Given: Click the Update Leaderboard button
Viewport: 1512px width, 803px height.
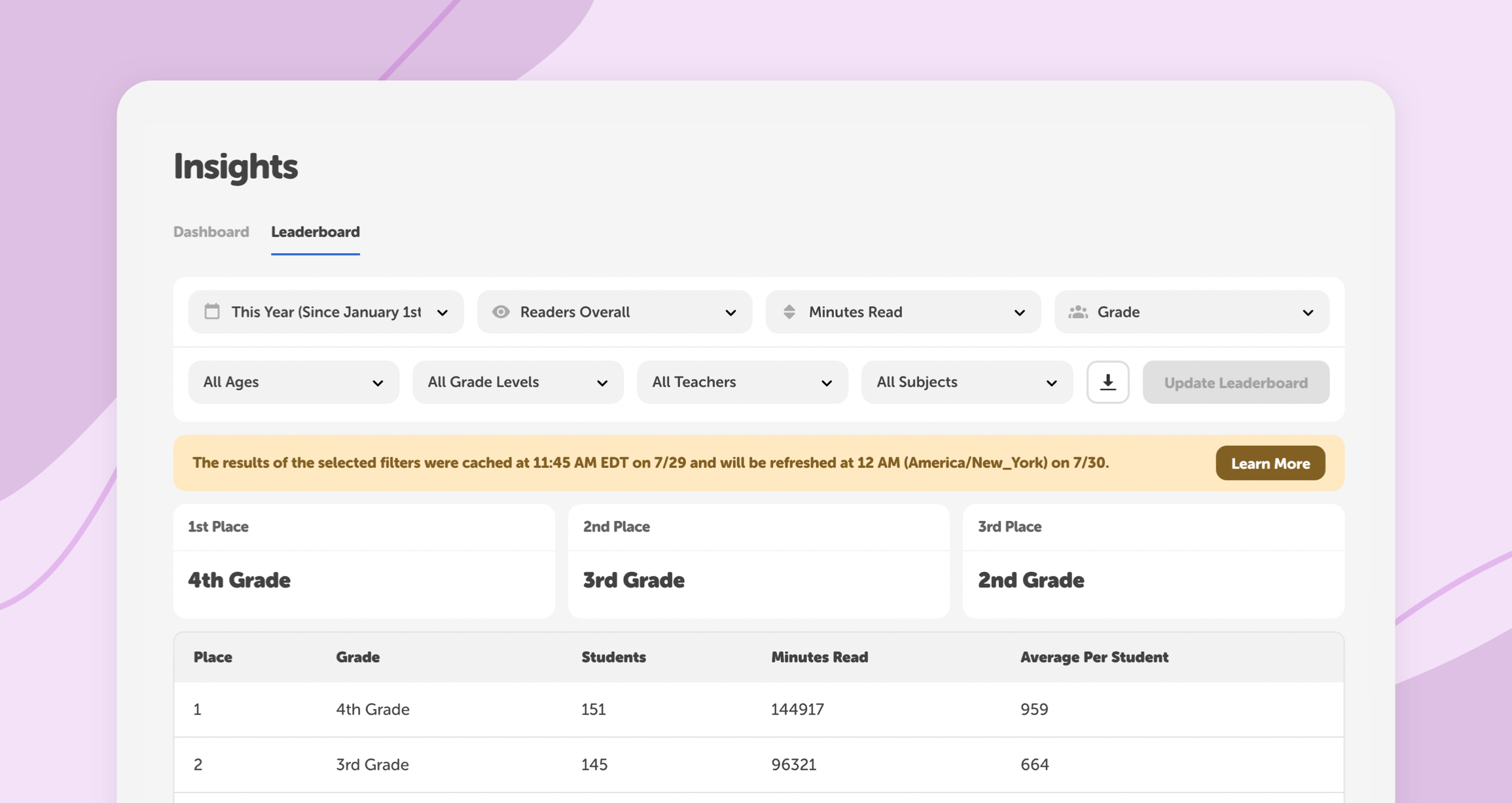Looking at the screenshot, I should pos(1235,382).
